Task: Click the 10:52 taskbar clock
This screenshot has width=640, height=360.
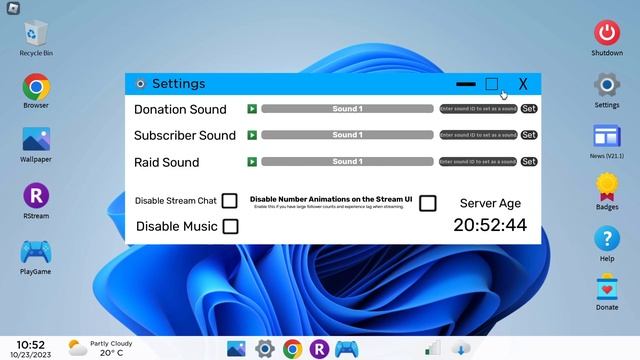Action: point(31,344)
